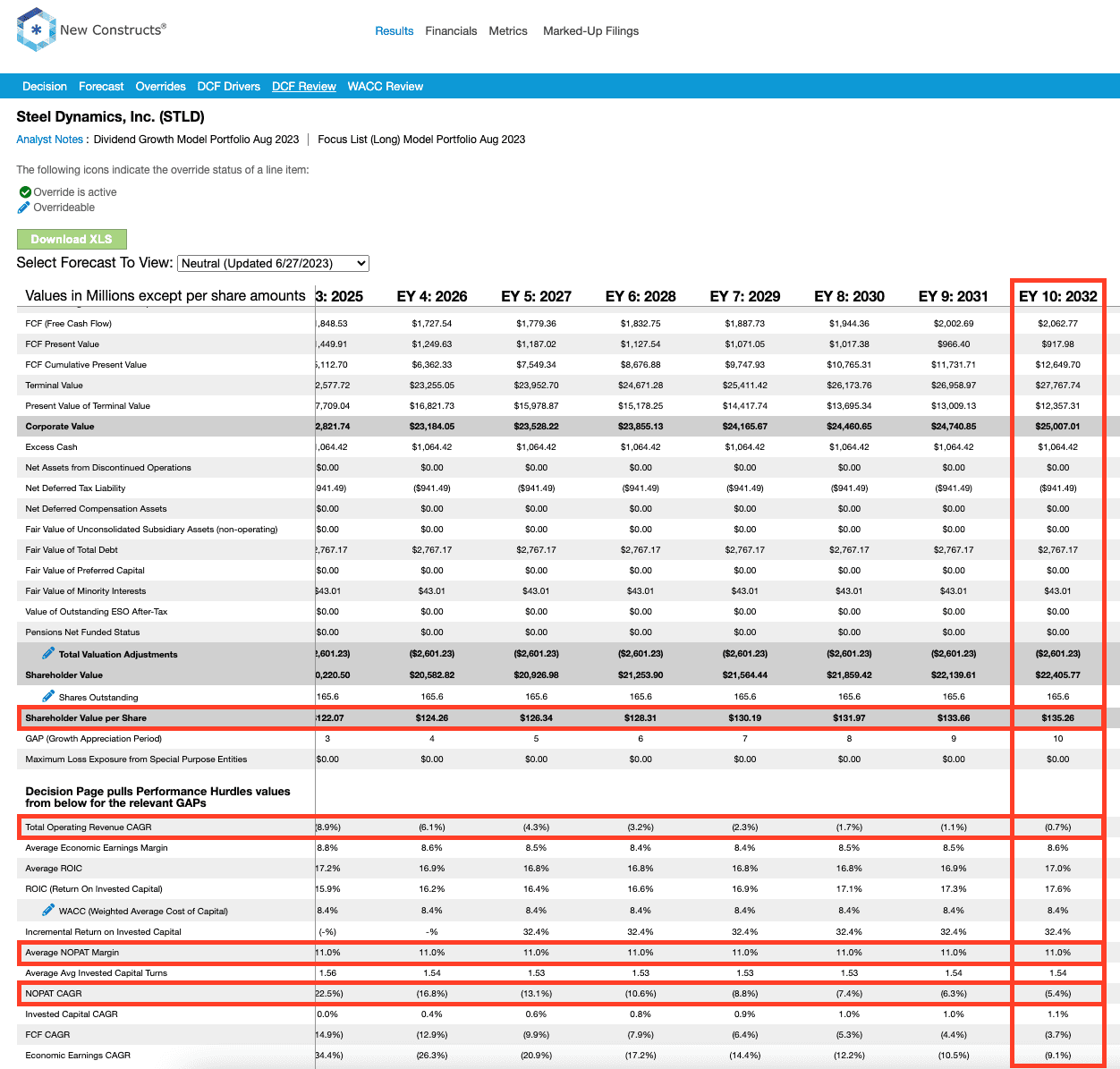The image size is (1120, 1069).
Task: Click the 'Shareholder Value per Share' row label
Action: [86, 718]
